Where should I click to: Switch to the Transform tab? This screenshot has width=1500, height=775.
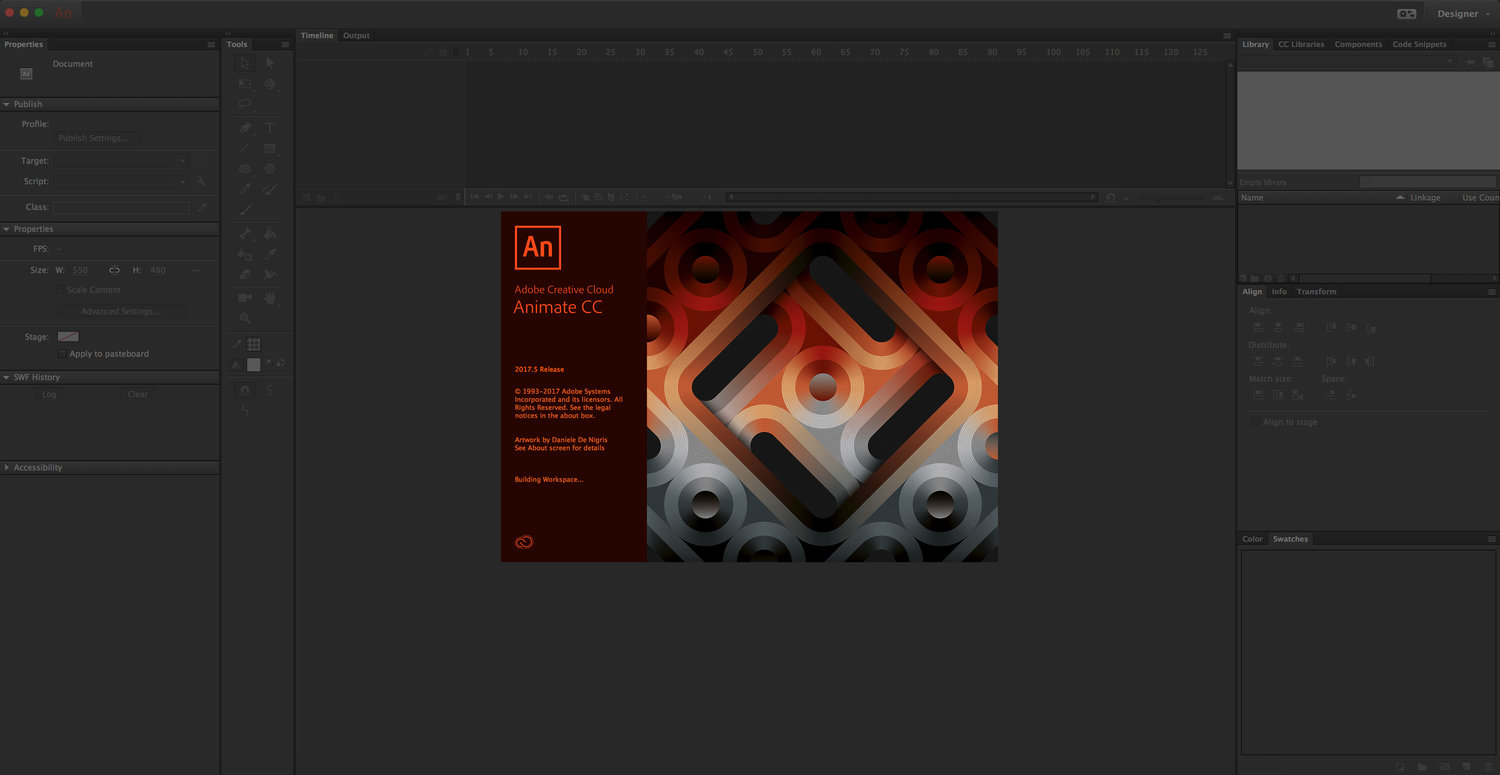1316,292
